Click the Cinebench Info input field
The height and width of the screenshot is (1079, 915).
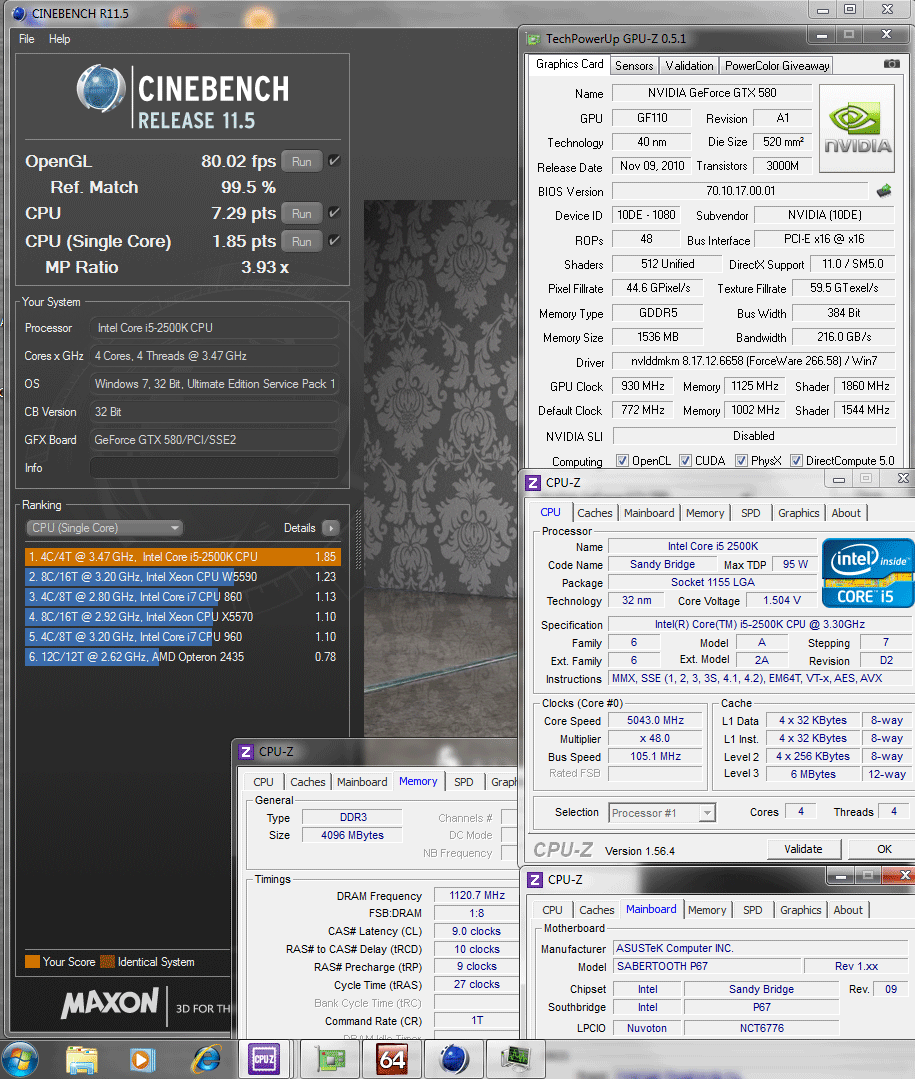coord(214,468)
